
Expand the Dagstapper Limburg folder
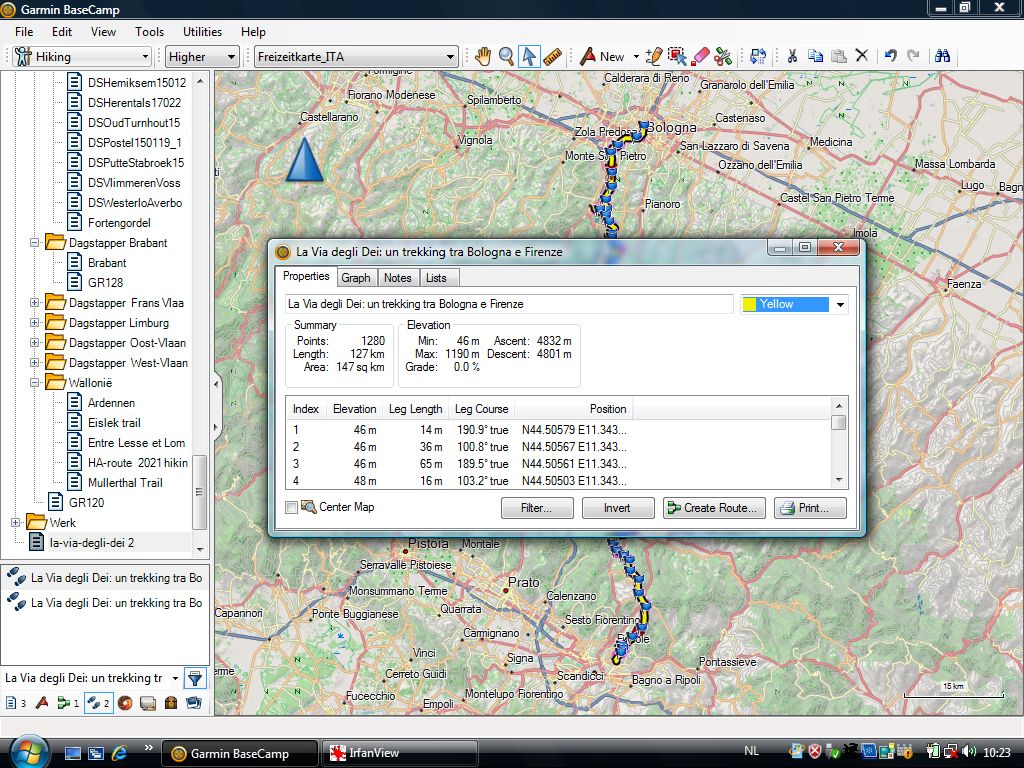35,323
